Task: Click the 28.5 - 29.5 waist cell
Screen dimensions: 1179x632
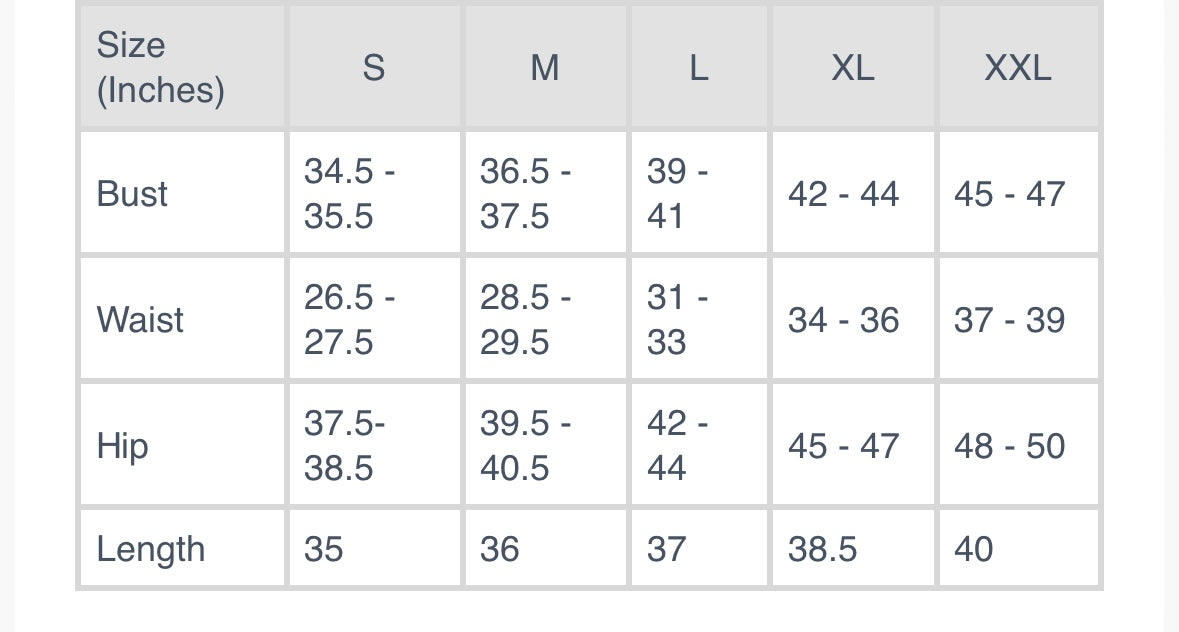Action: coord(525,320)
